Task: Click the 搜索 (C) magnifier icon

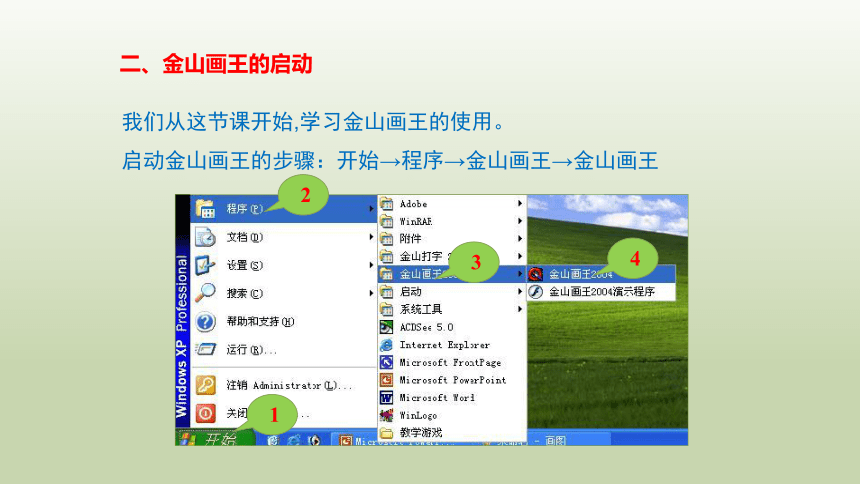Action: click(x=205, y=293)
